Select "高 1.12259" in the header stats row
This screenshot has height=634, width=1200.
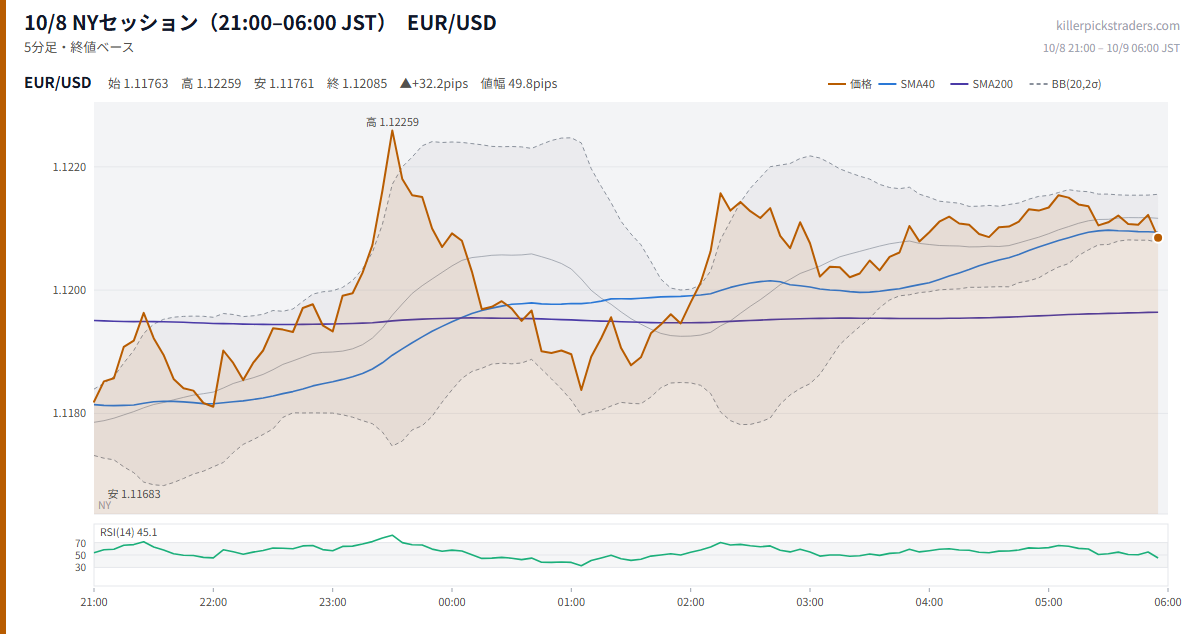click(211, 84)
